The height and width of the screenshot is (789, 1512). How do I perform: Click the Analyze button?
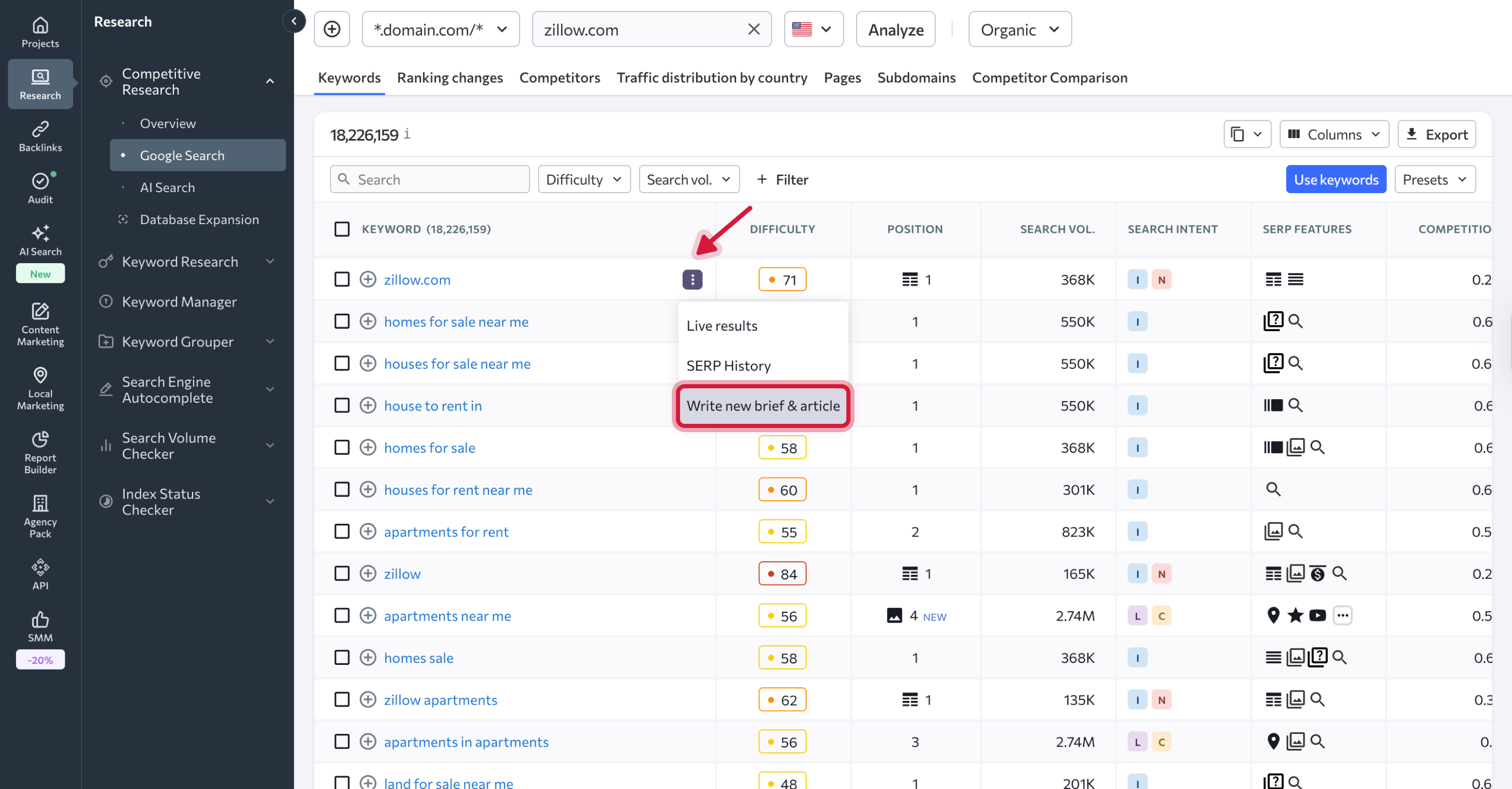tap(895, 29)
